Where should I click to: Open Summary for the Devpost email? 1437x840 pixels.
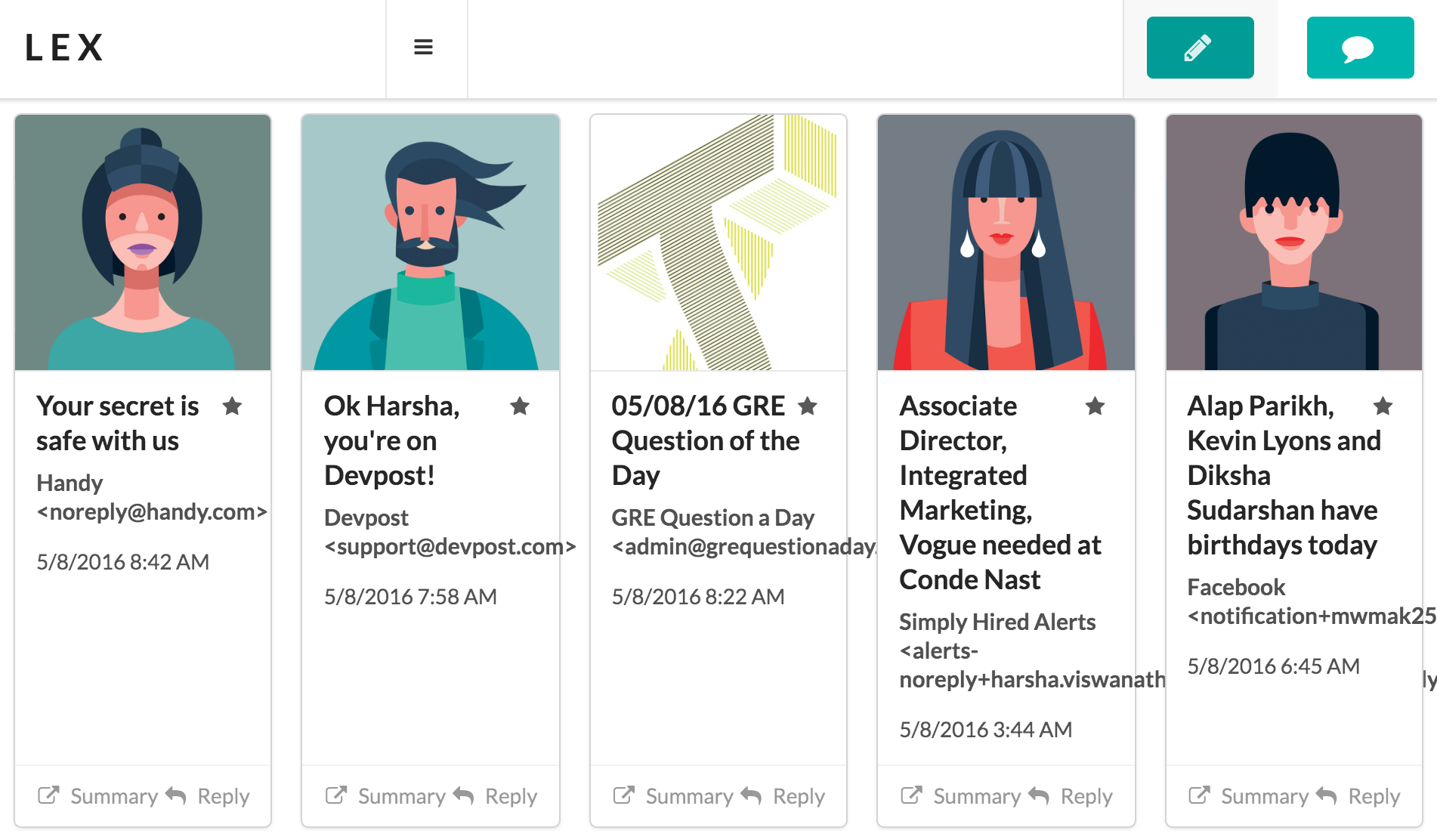click(x=385, y=796)
